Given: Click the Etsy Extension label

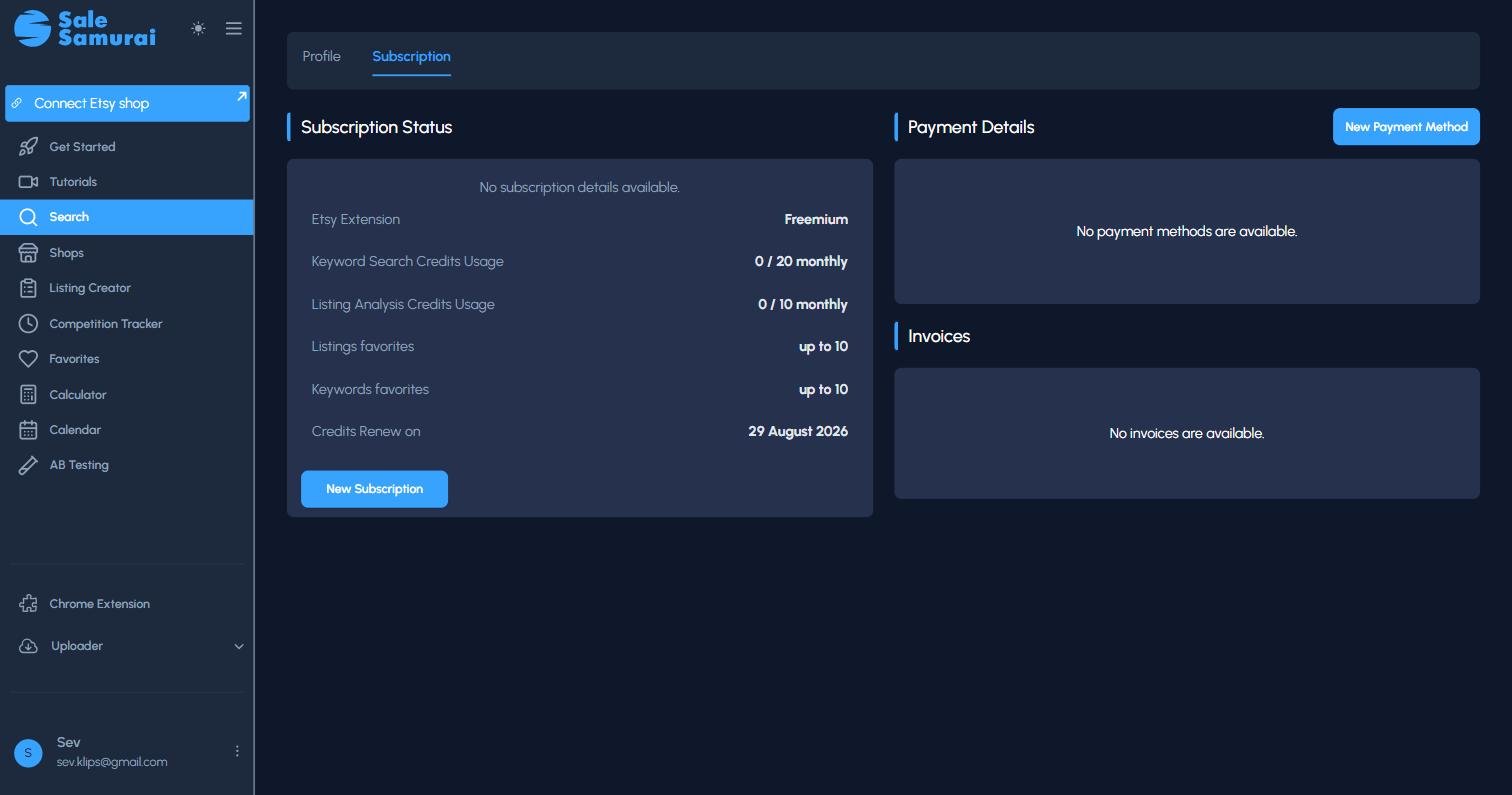Looking at the screenshot, I should (x=355, y=219).
